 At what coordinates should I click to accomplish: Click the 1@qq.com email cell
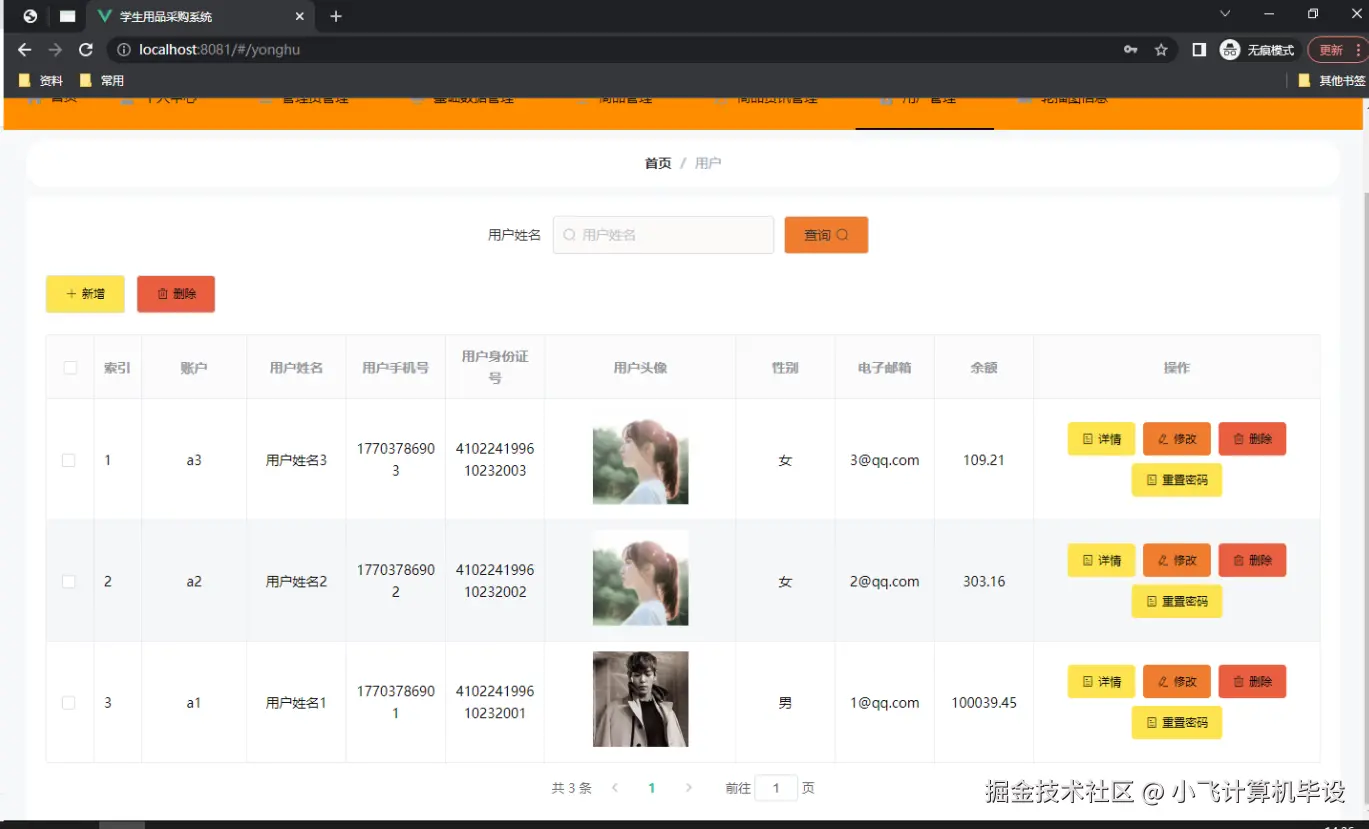[x=885, y=703]
